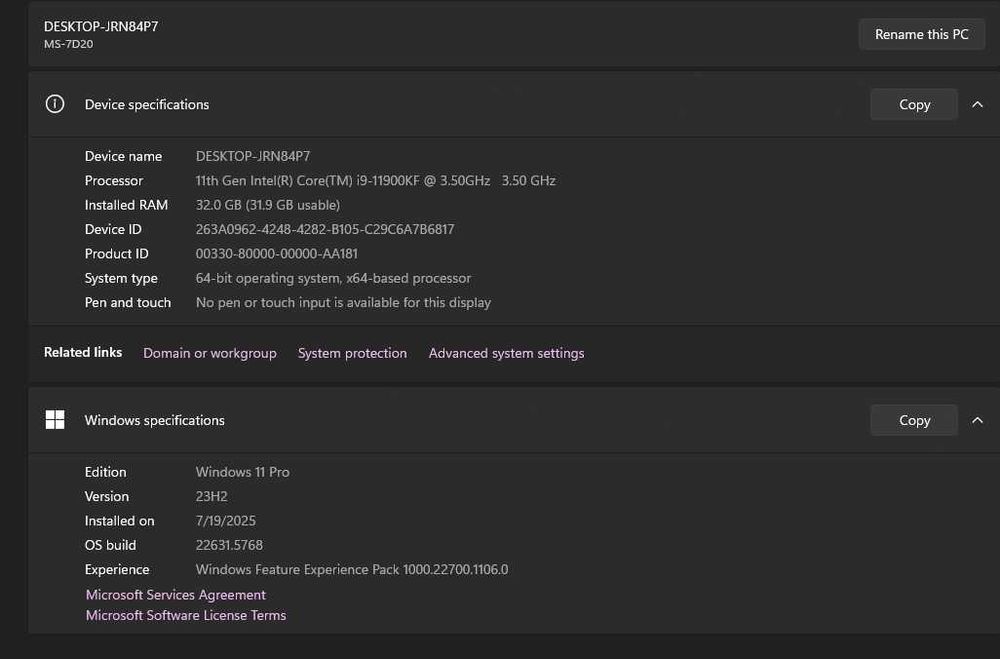This screenshot has width=1000, height=659.
Task: Click the Windows logo icon
Action: tap(55, 420)
